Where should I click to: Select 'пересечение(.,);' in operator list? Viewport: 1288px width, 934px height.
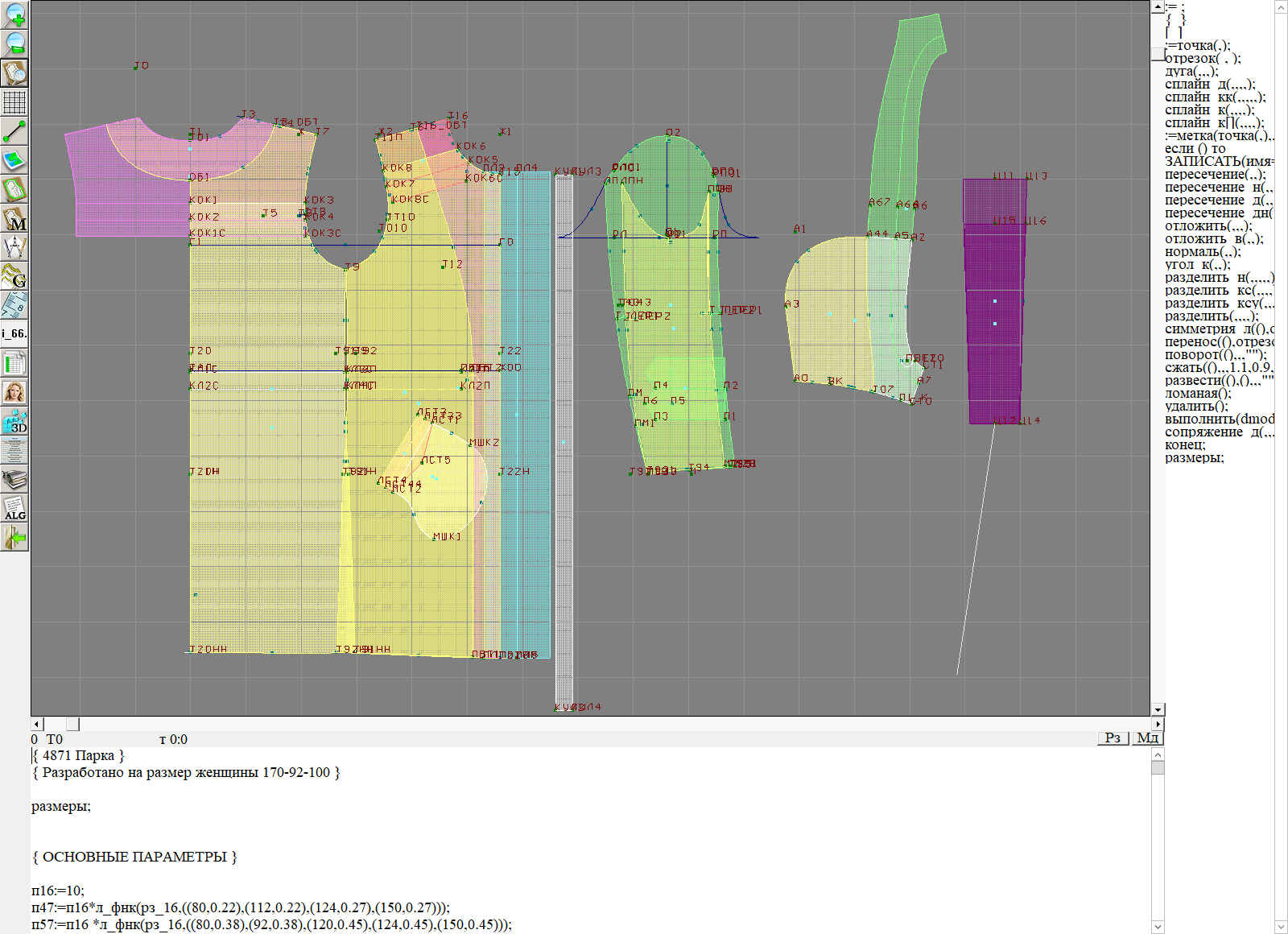click(1215, 175)
